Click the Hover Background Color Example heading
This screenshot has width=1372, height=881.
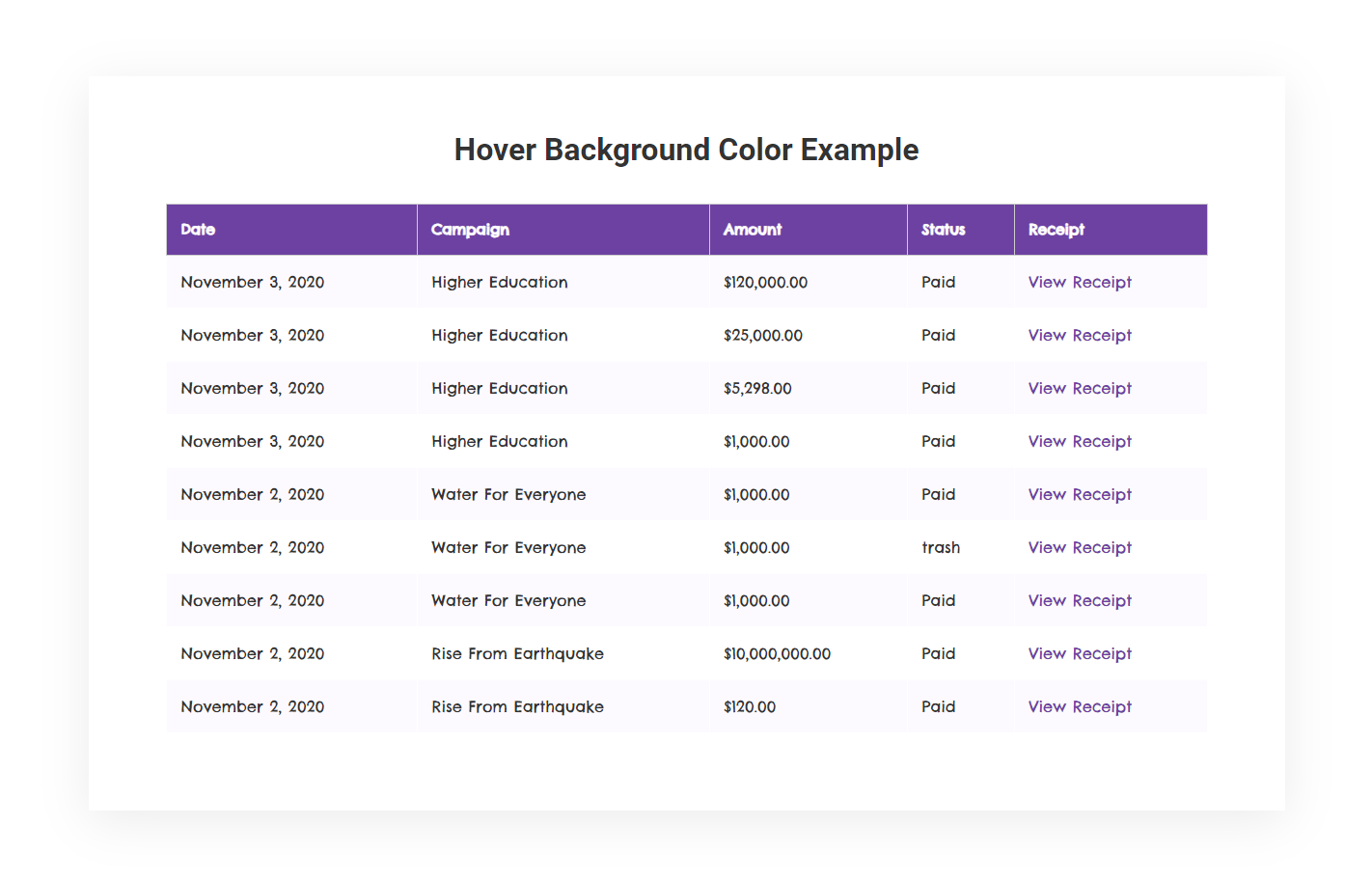[686, 151]
